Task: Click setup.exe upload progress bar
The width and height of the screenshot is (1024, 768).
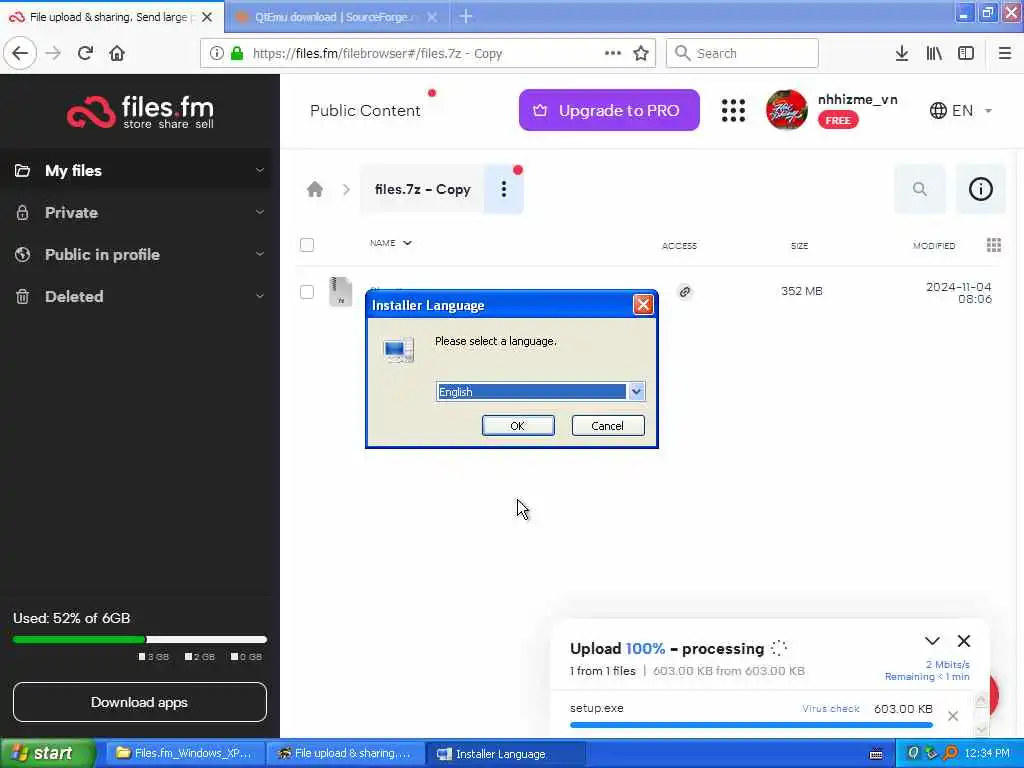Action: 750,724
